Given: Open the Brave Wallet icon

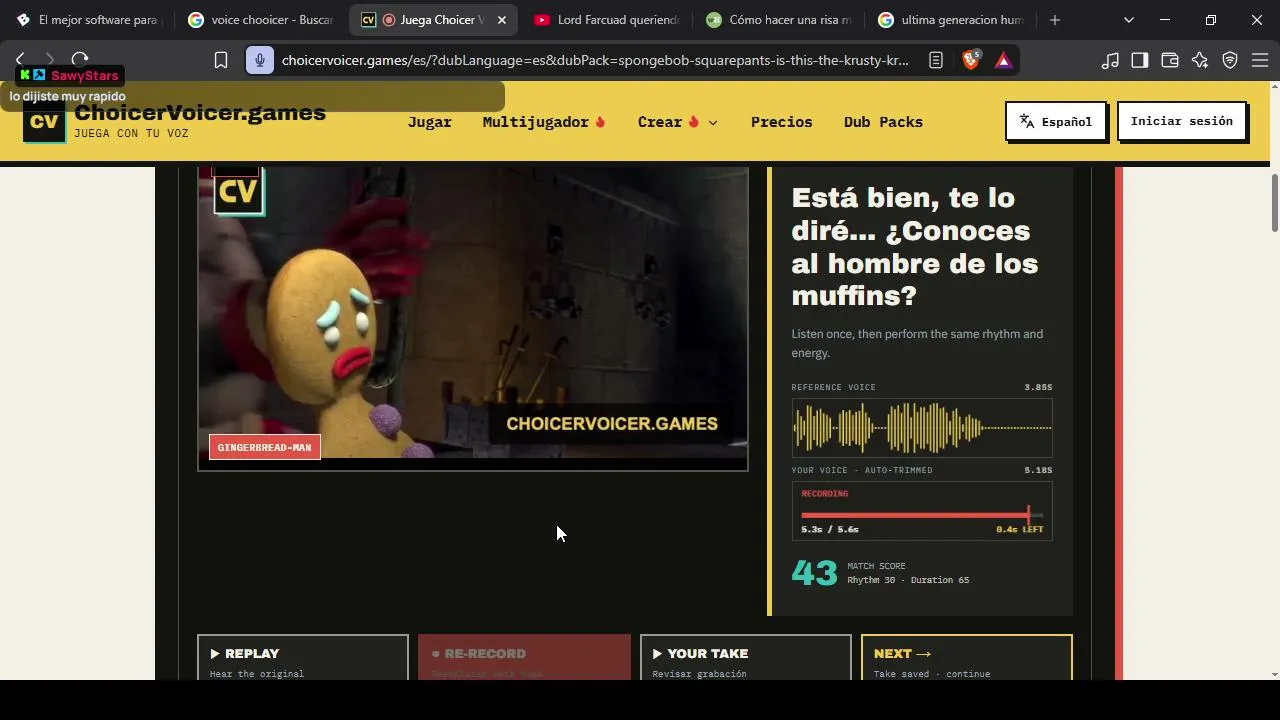Looking at the screenshot, I should pos(1169,60).
